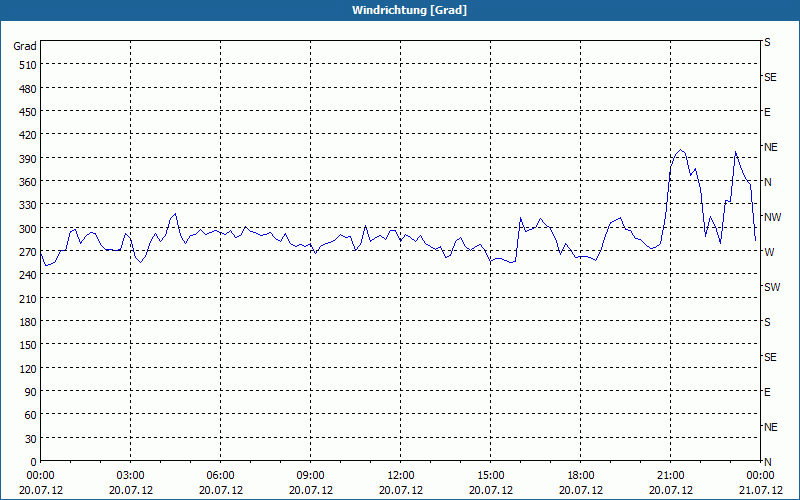Select the 21.07.12 date label
This screenshot has height=500, width=800.
click(x=760, y=490)
